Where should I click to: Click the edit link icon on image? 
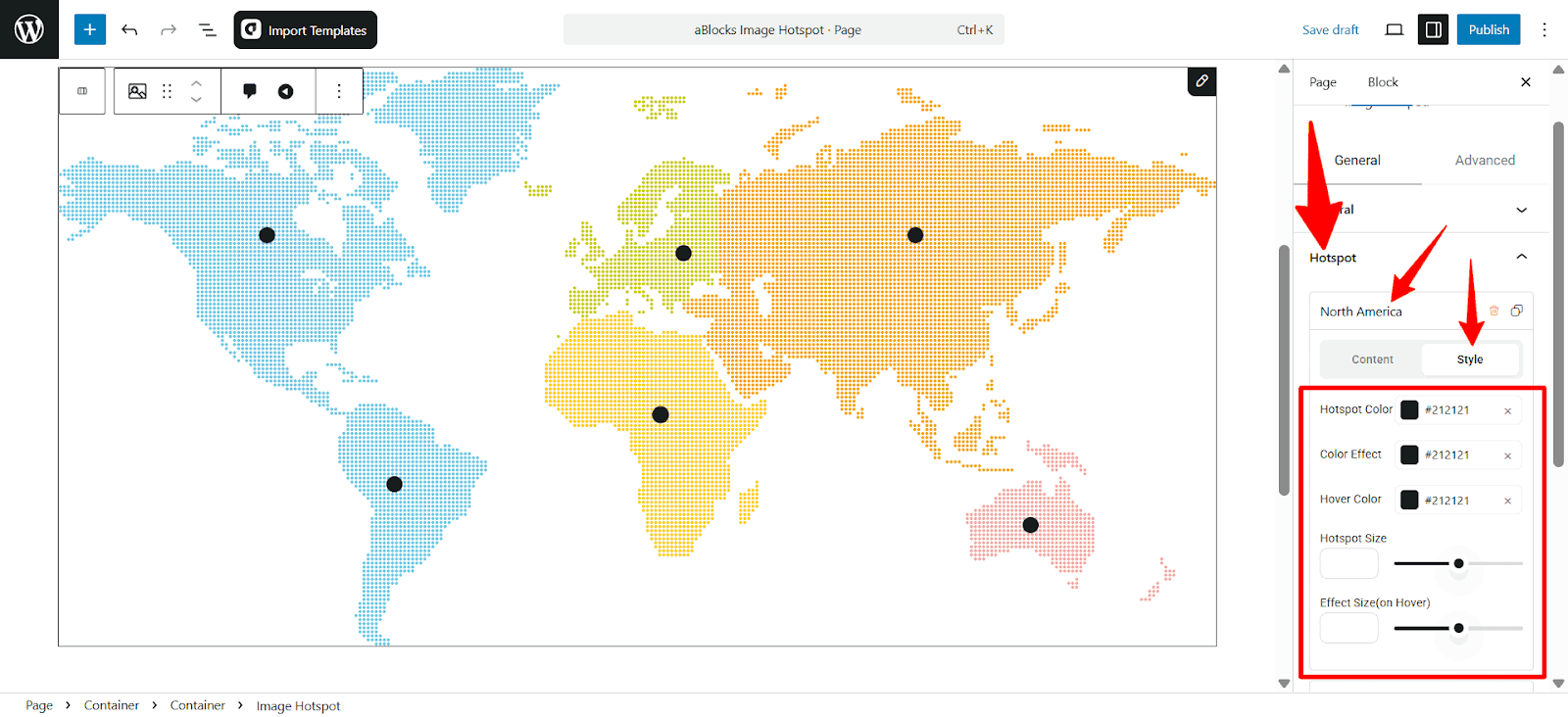point(1201,81)
